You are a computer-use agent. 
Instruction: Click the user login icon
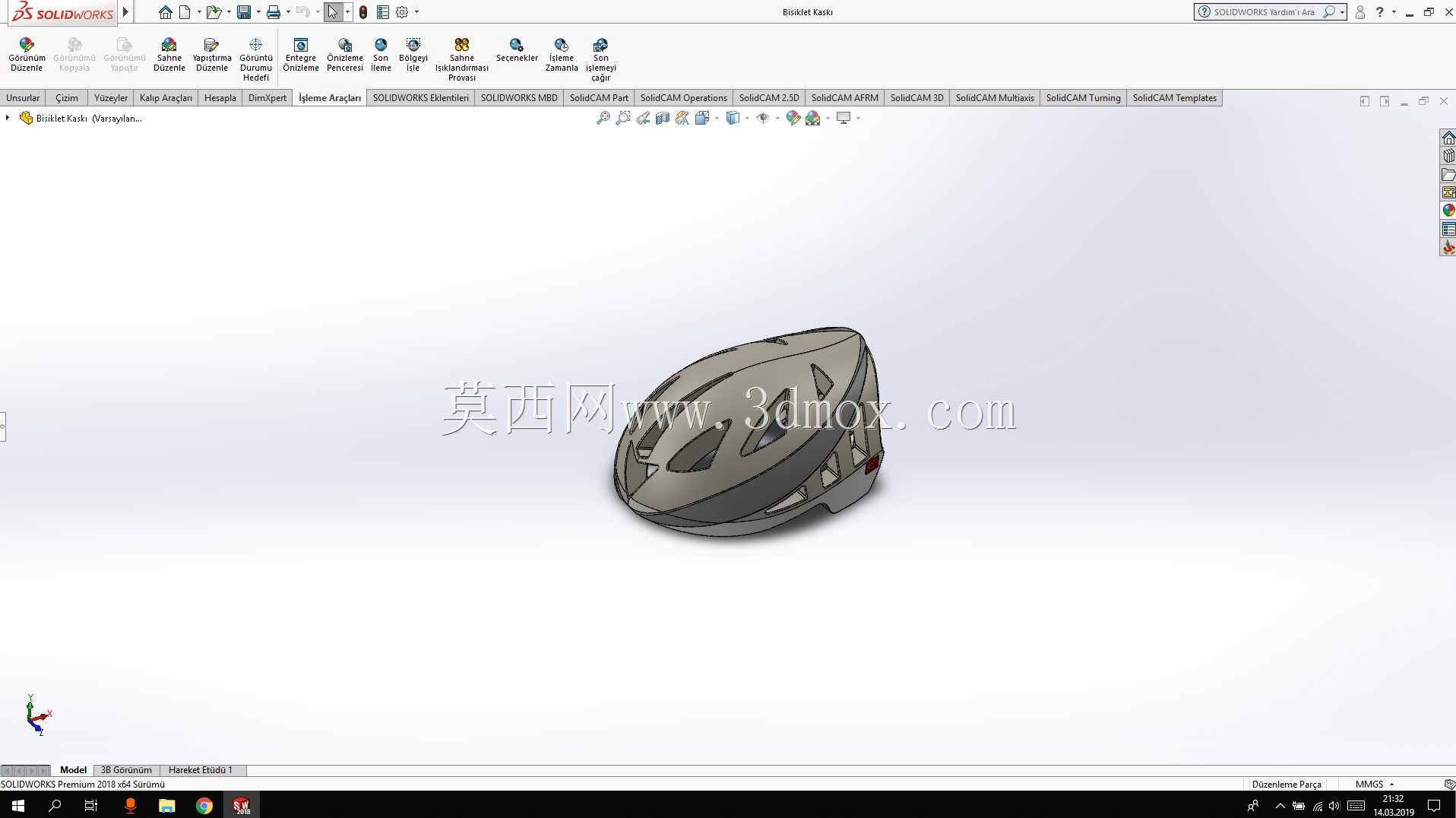click(1360, 12)
